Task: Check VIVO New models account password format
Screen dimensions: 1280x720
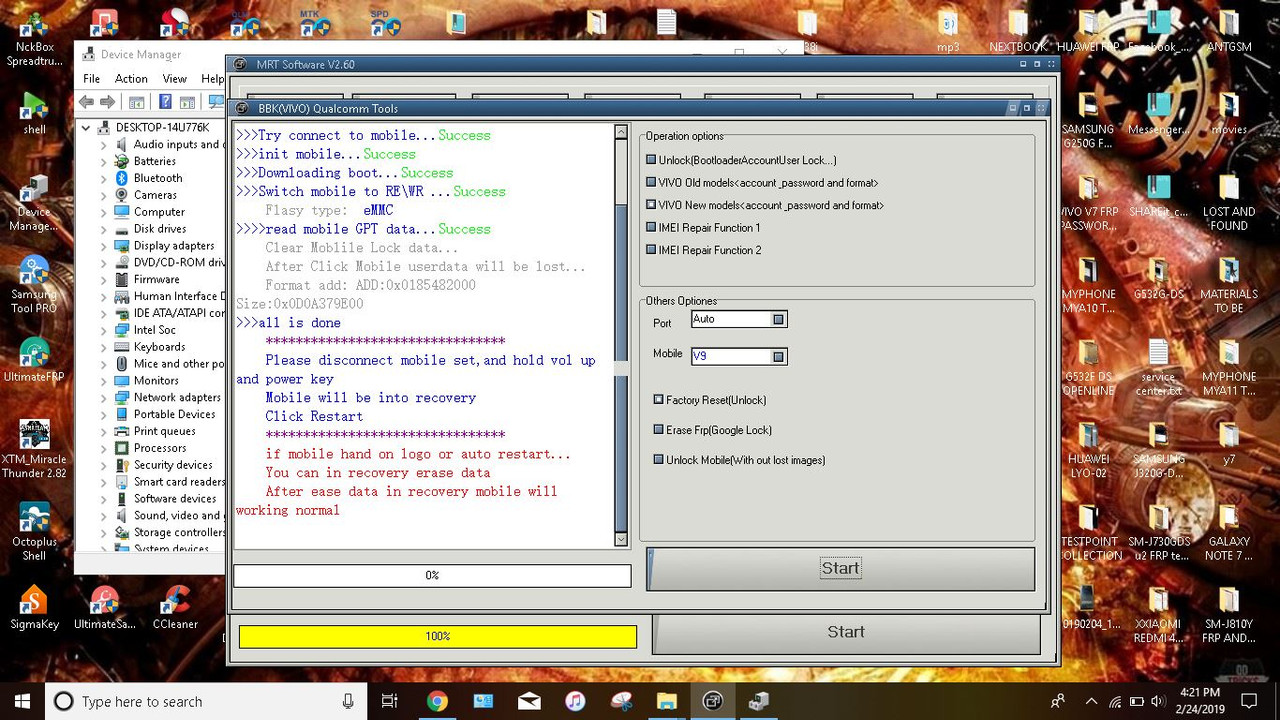Action: click(651, 205)
